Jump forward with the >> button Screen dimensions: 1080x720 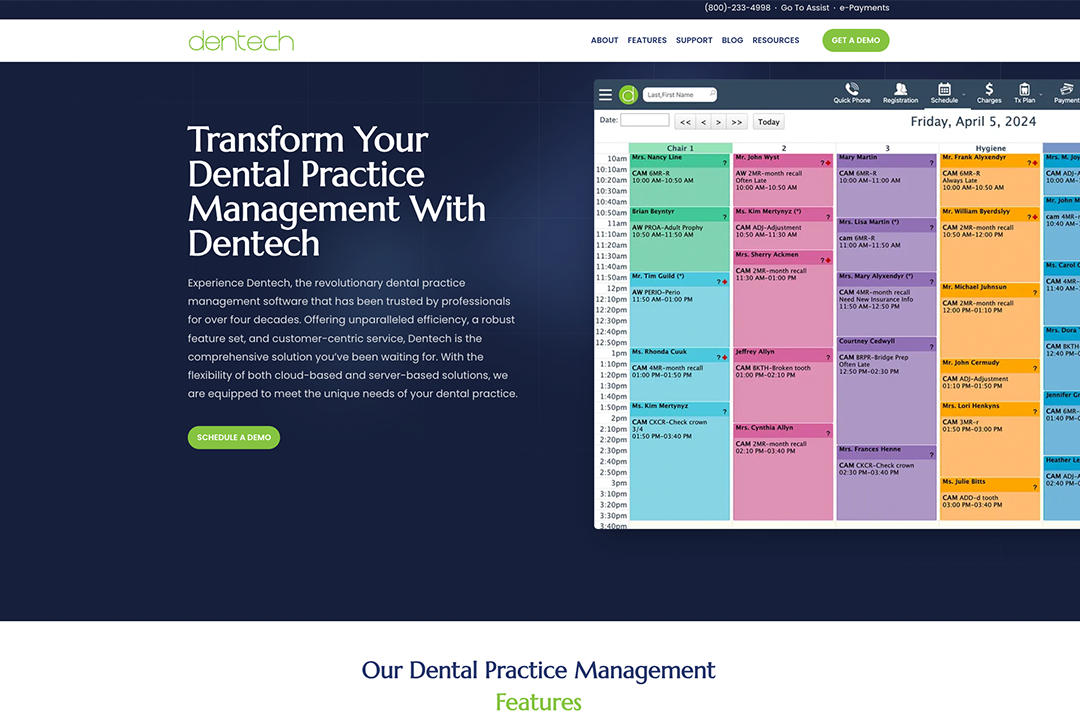pyautogui.click(x=736, y=122)
